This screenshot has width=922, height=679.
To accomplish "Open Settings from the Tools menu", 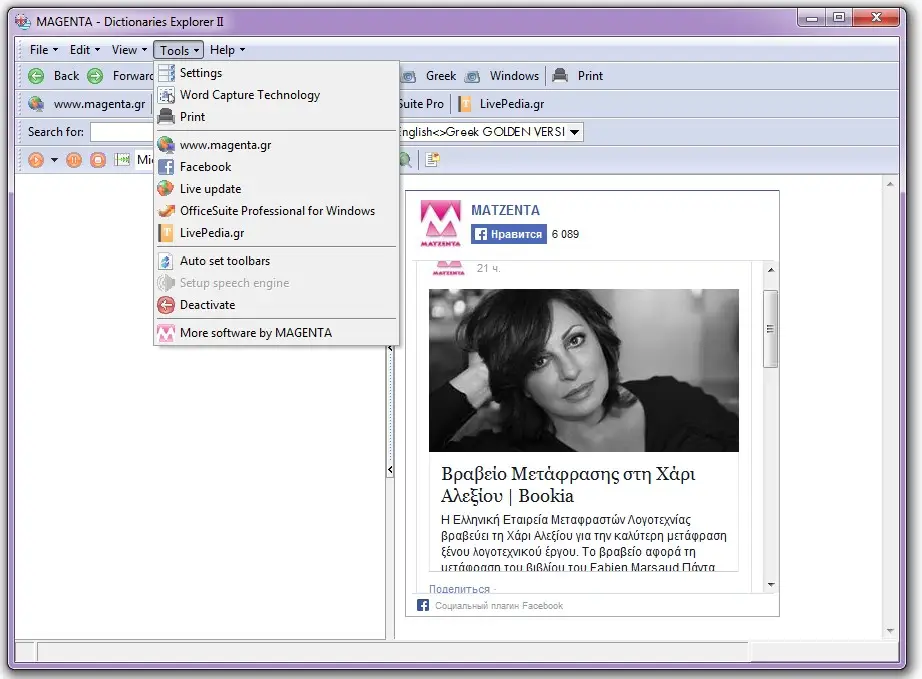I will pos(200,72).
